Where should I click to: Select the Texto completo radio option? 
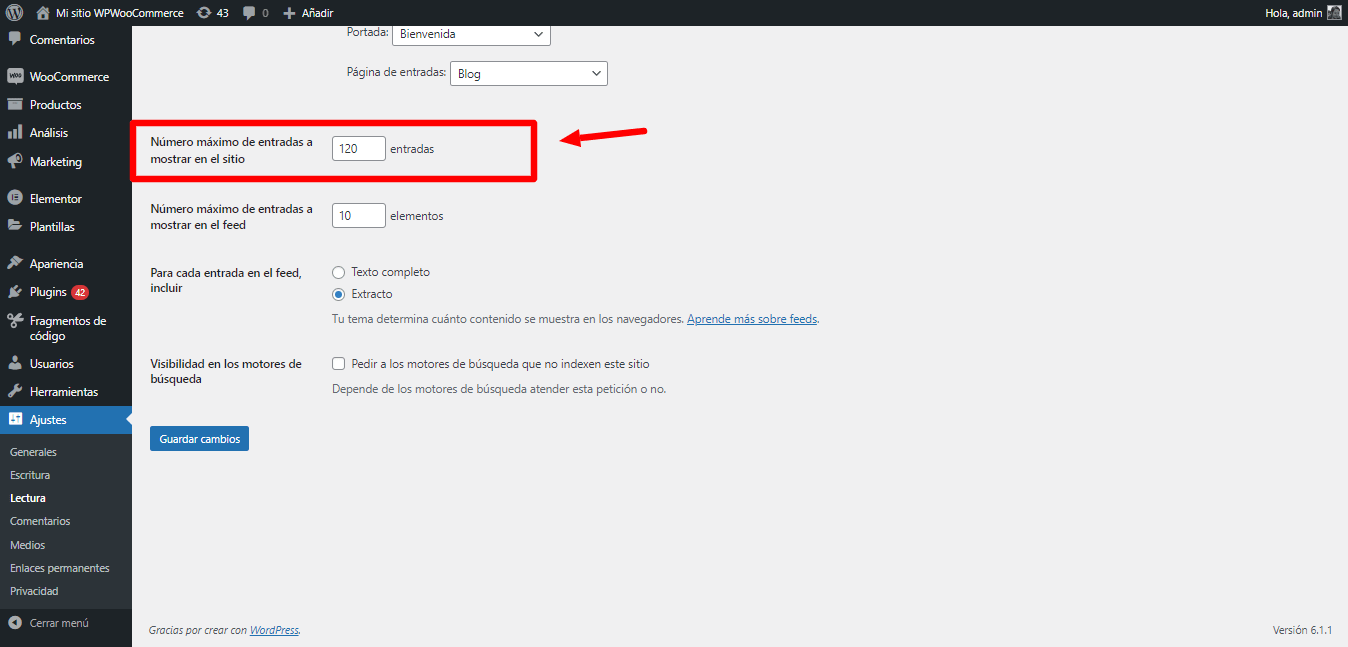pos(339,272)
